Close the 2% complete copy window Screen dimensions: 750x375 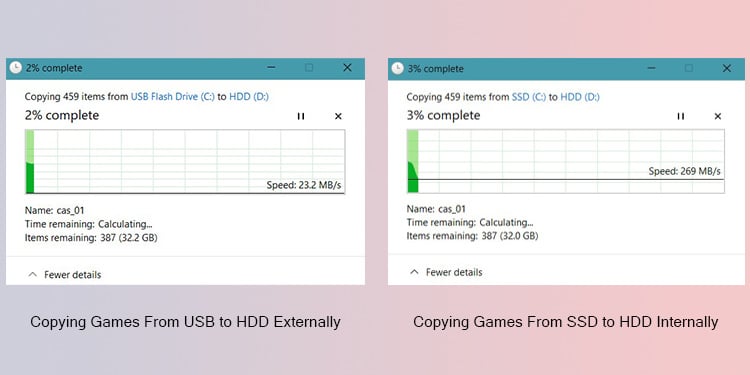pos(348,68)
